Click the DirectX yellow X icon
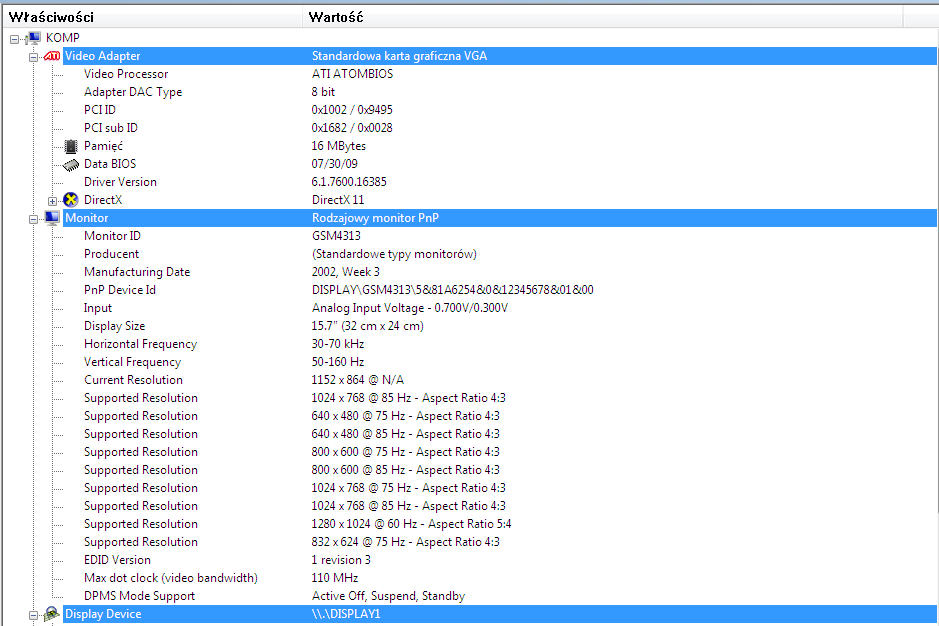This screenshot has width=939, height=626. [x=71, y=200]
